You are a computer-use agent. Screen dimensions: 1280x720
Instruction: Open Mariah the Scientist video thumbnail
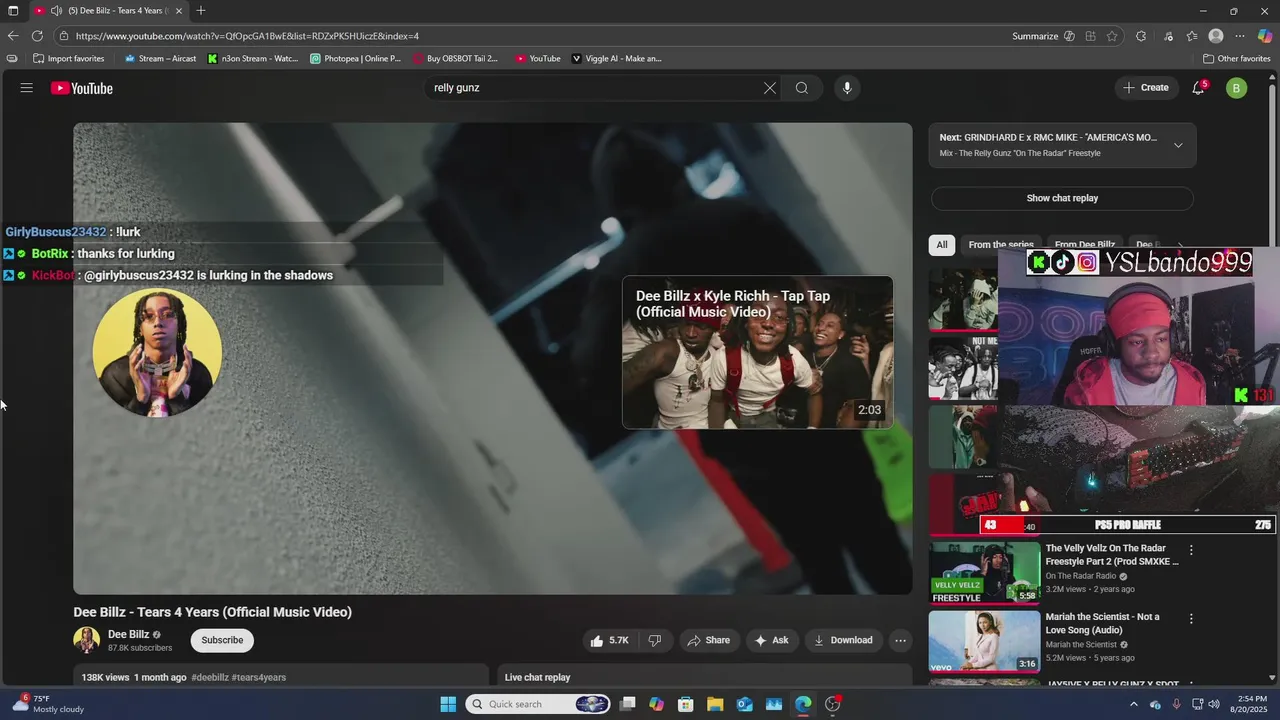point(985,641)
